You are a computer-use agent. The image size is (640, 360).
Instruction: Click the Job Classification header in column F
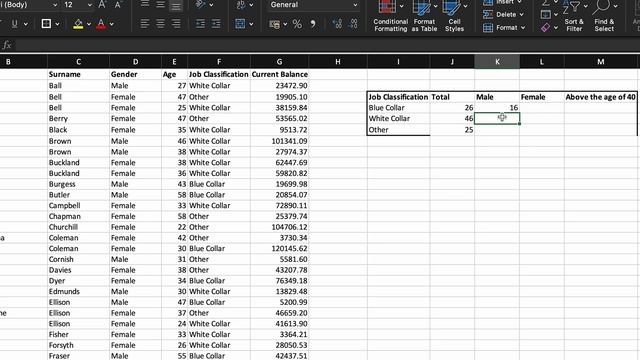pos(218,74)
